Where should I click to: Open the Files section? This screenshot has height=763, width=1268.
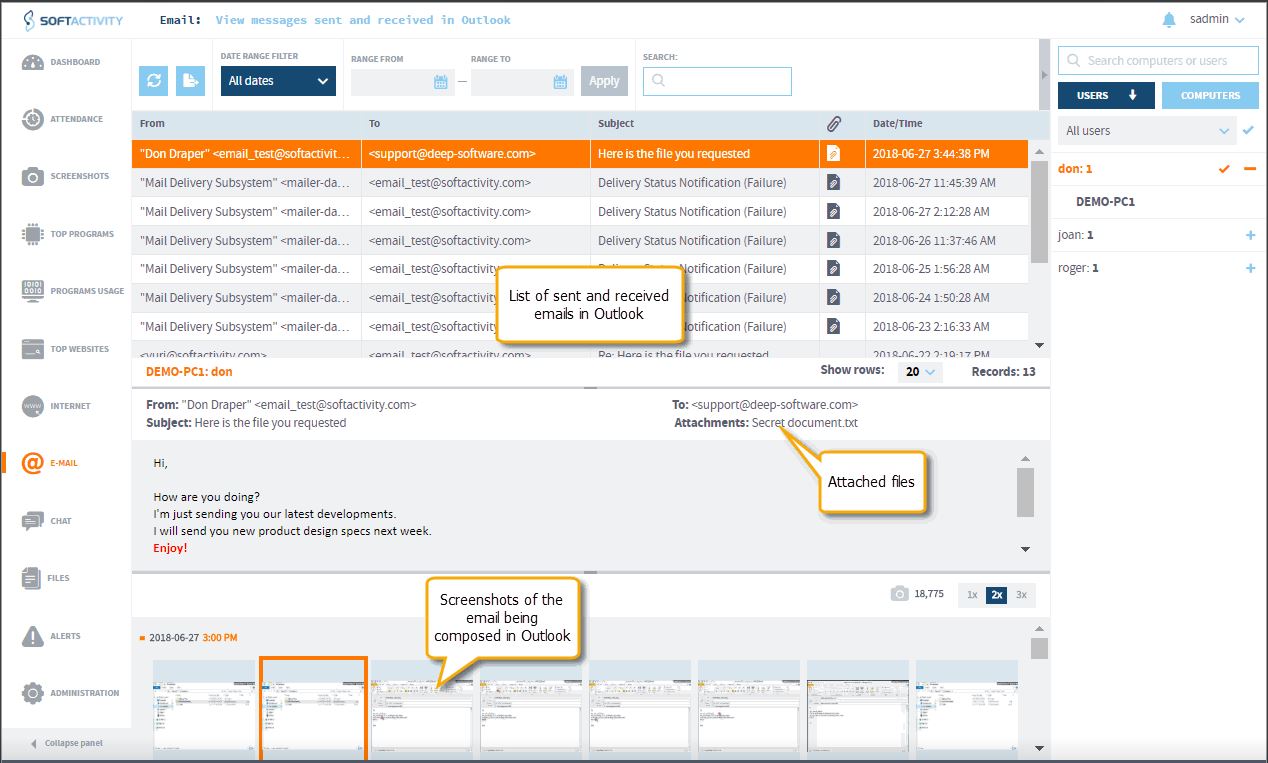[46, 578]
